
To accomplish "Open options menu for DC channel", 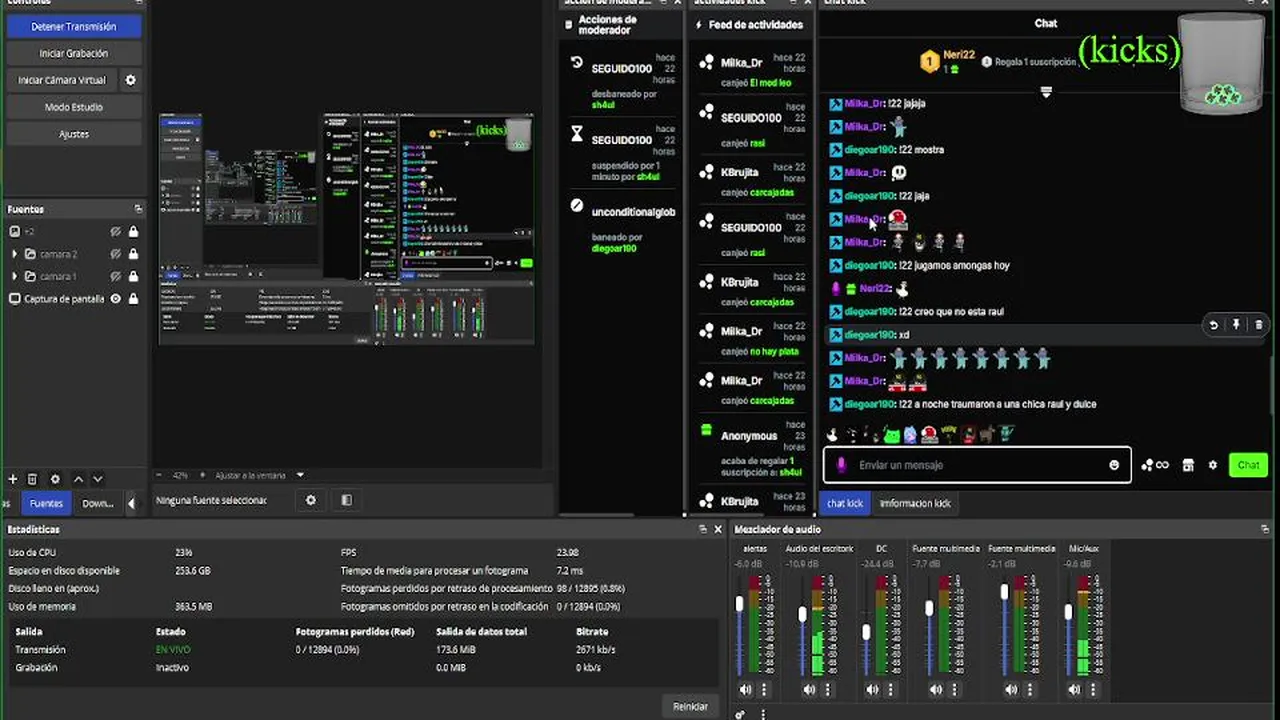I will click(x=890, y=689).
